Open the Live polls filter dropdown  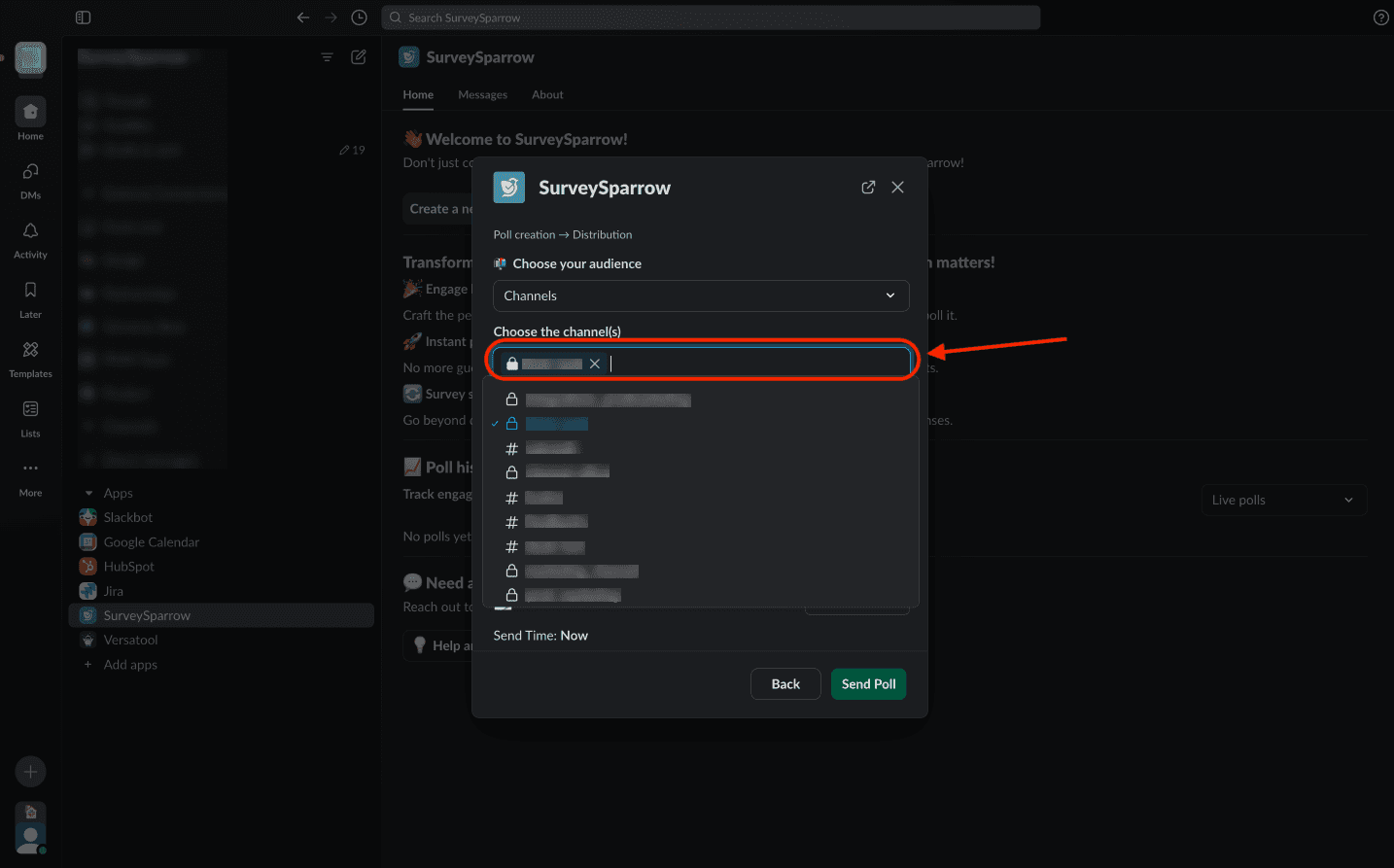click(x=1283, y=500)
